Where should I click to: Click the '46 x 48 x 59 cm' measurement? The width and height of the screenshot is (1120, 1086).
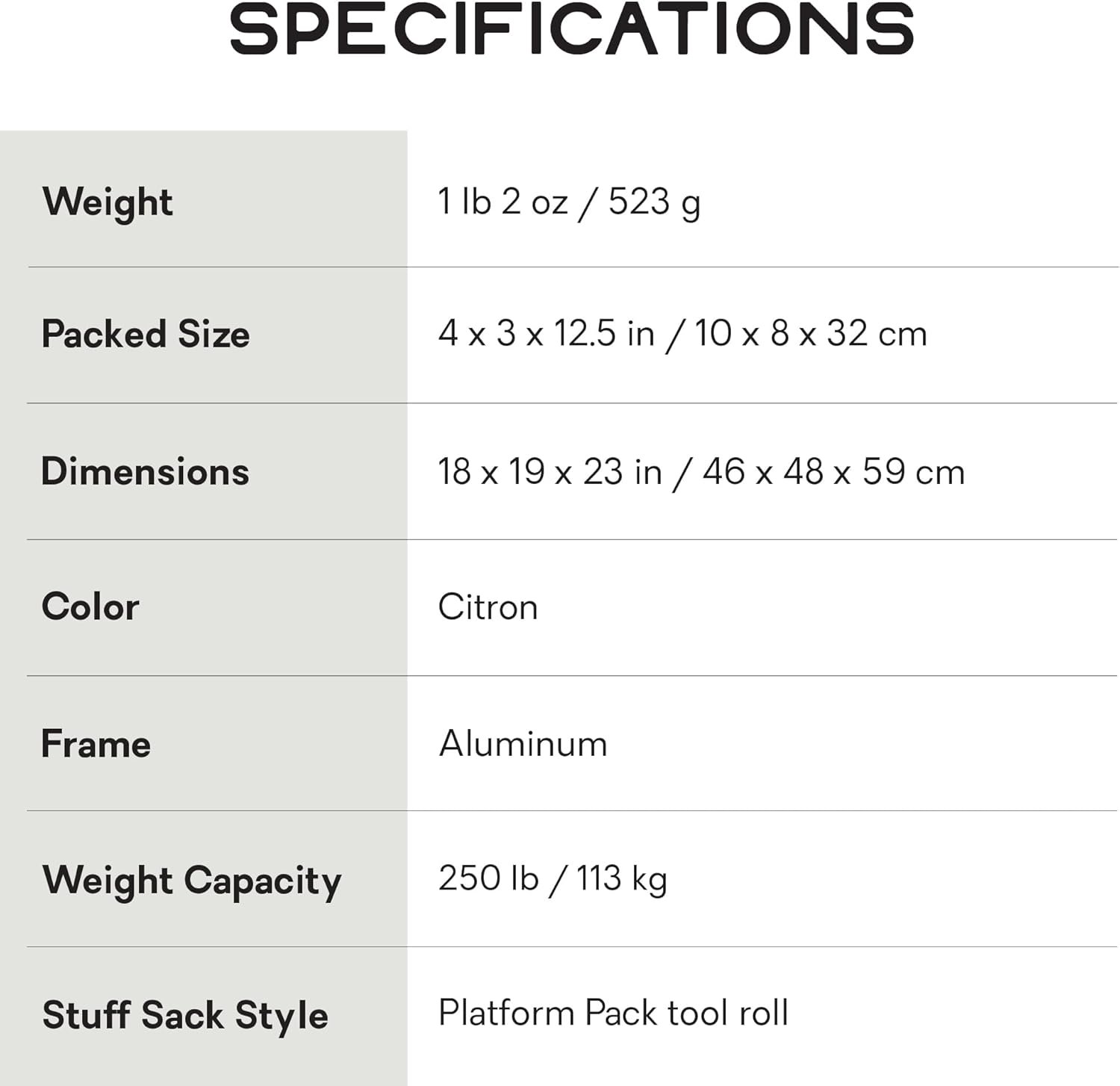coord(833,471)
